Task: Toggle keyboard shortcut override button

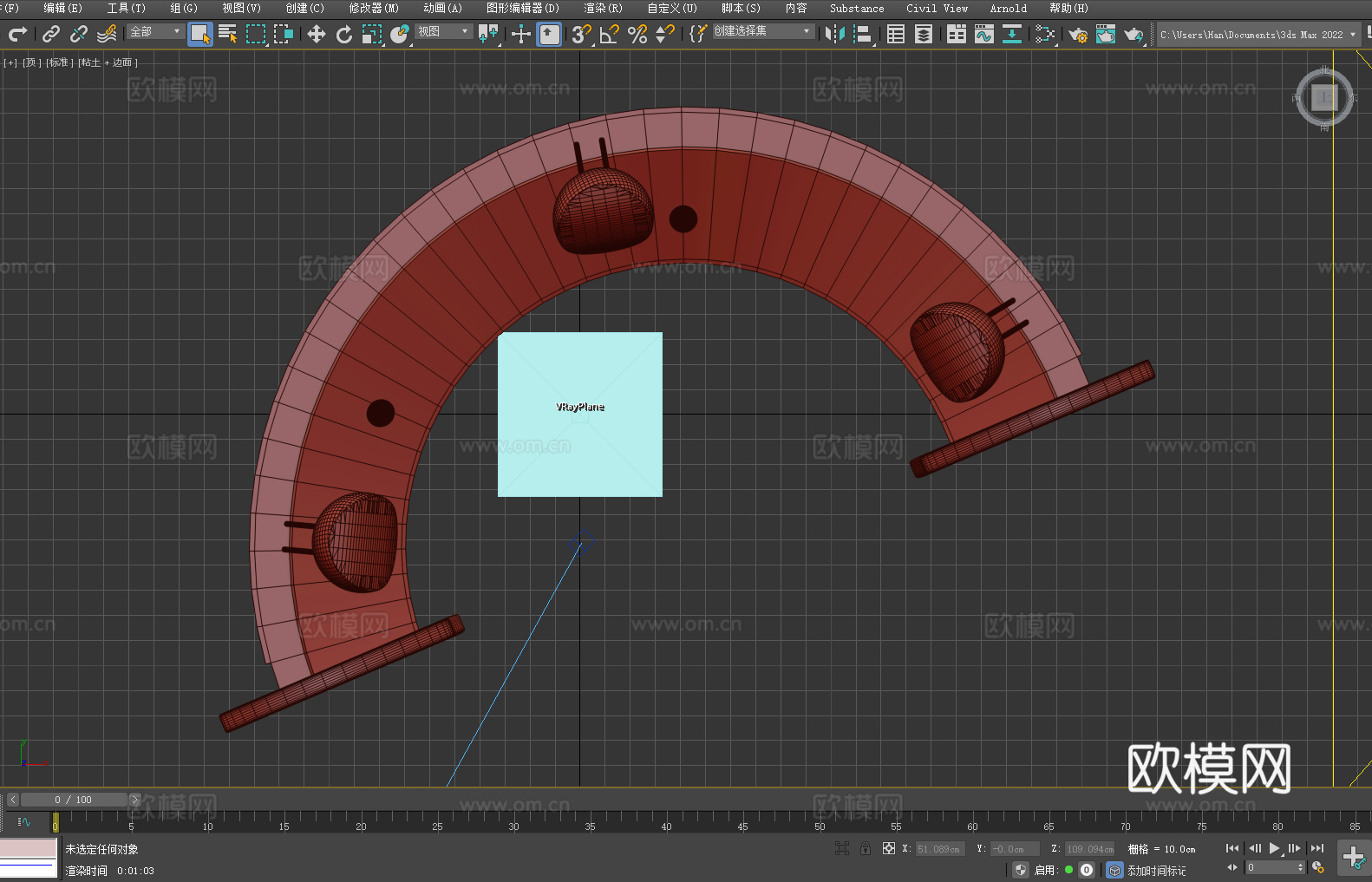Action: click(550, 34)
